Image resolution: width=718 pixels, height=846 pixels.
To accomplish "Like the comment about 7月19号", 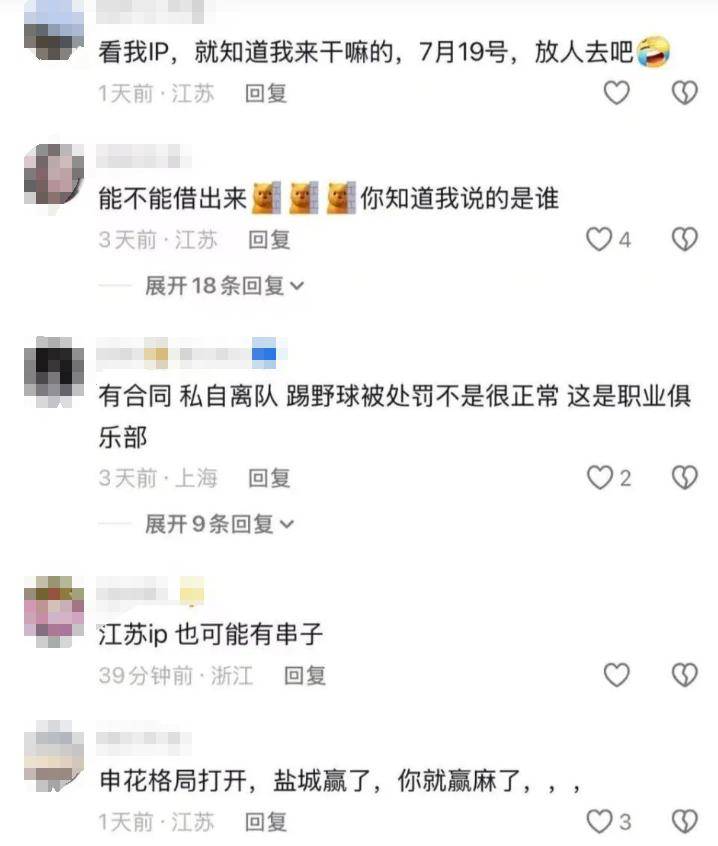I will [616, 93].
